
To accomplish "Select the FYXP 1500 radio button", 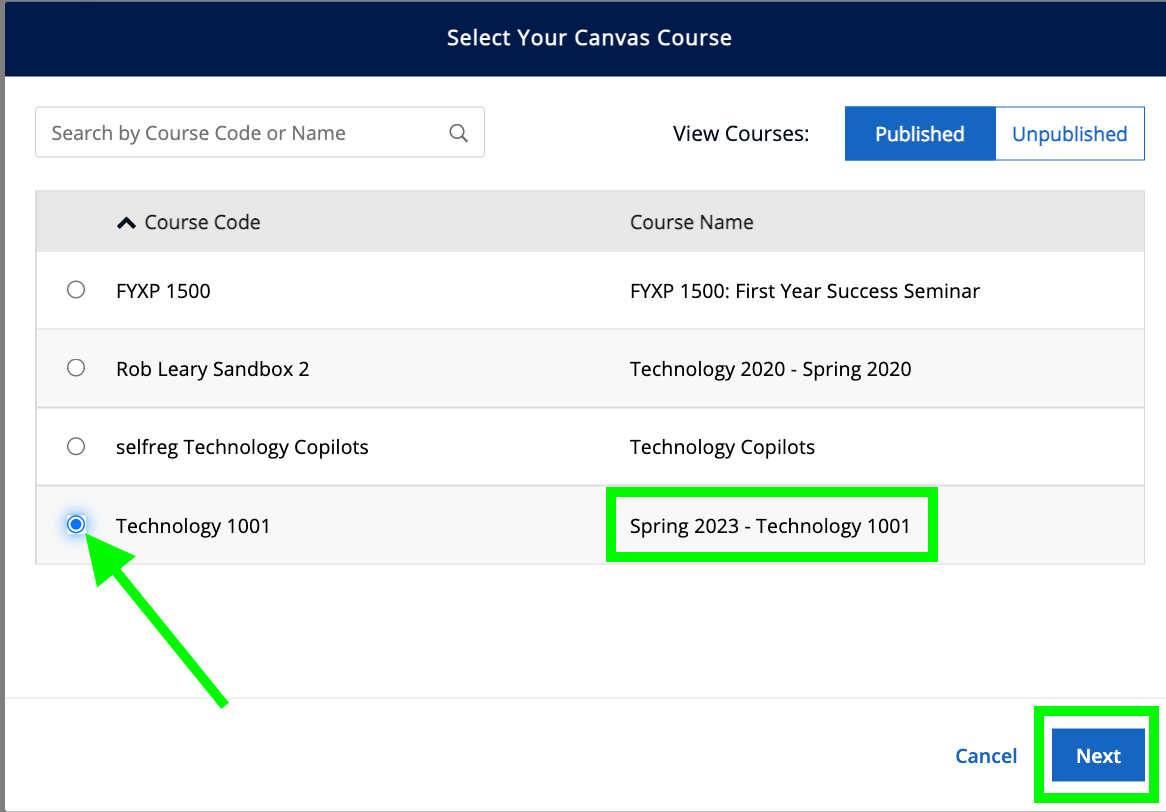I will 76,289.
